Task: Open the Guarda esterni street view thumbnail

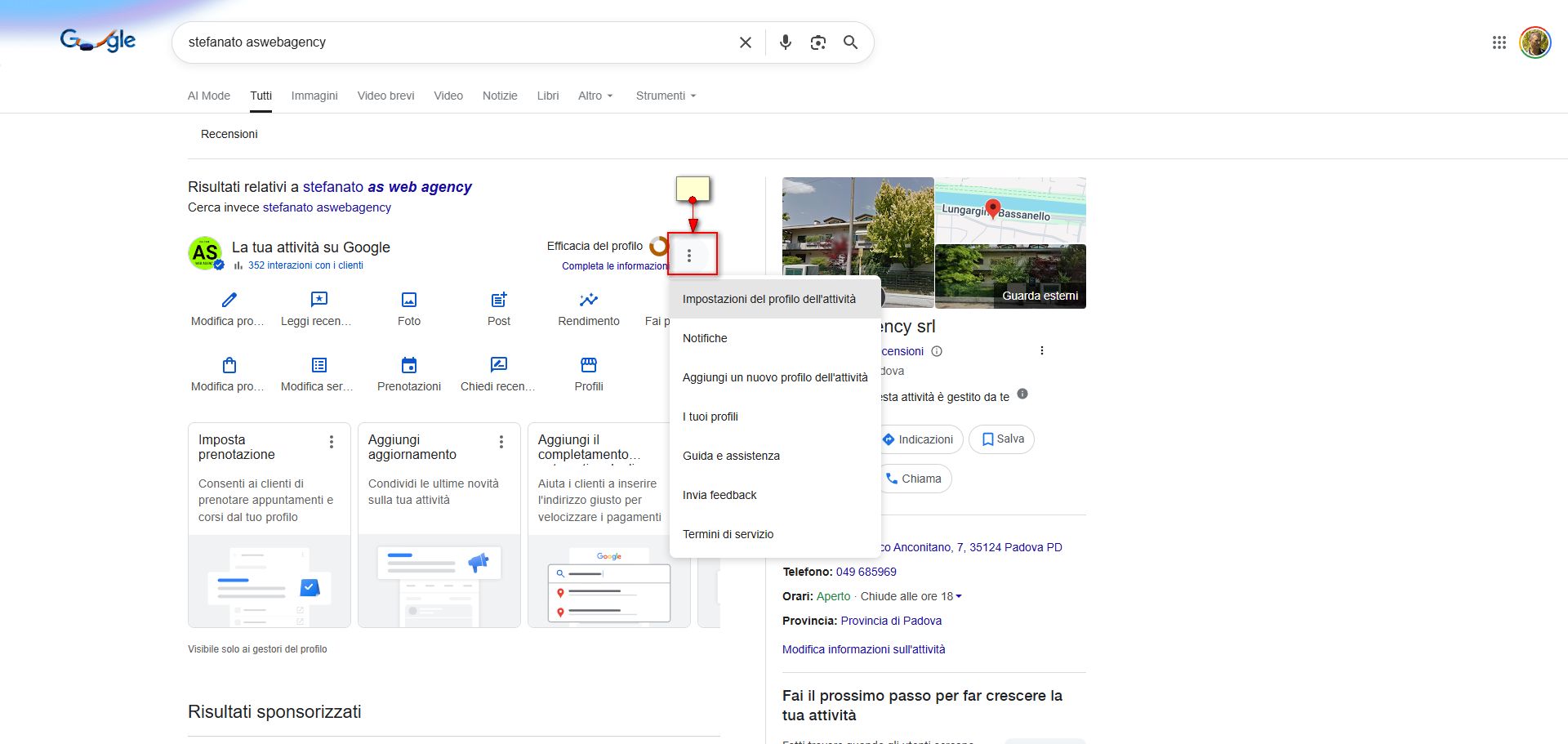Action: 1010,277
